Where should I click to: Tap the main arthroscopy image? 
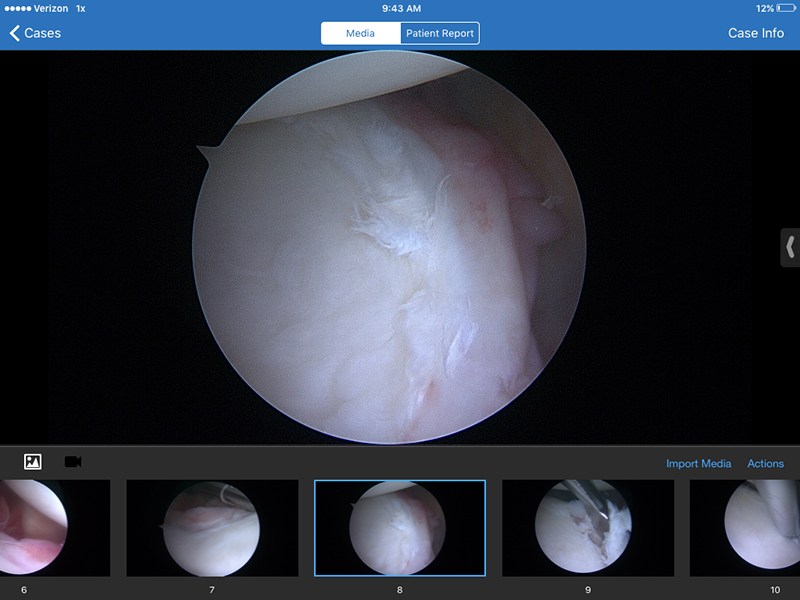389,247
